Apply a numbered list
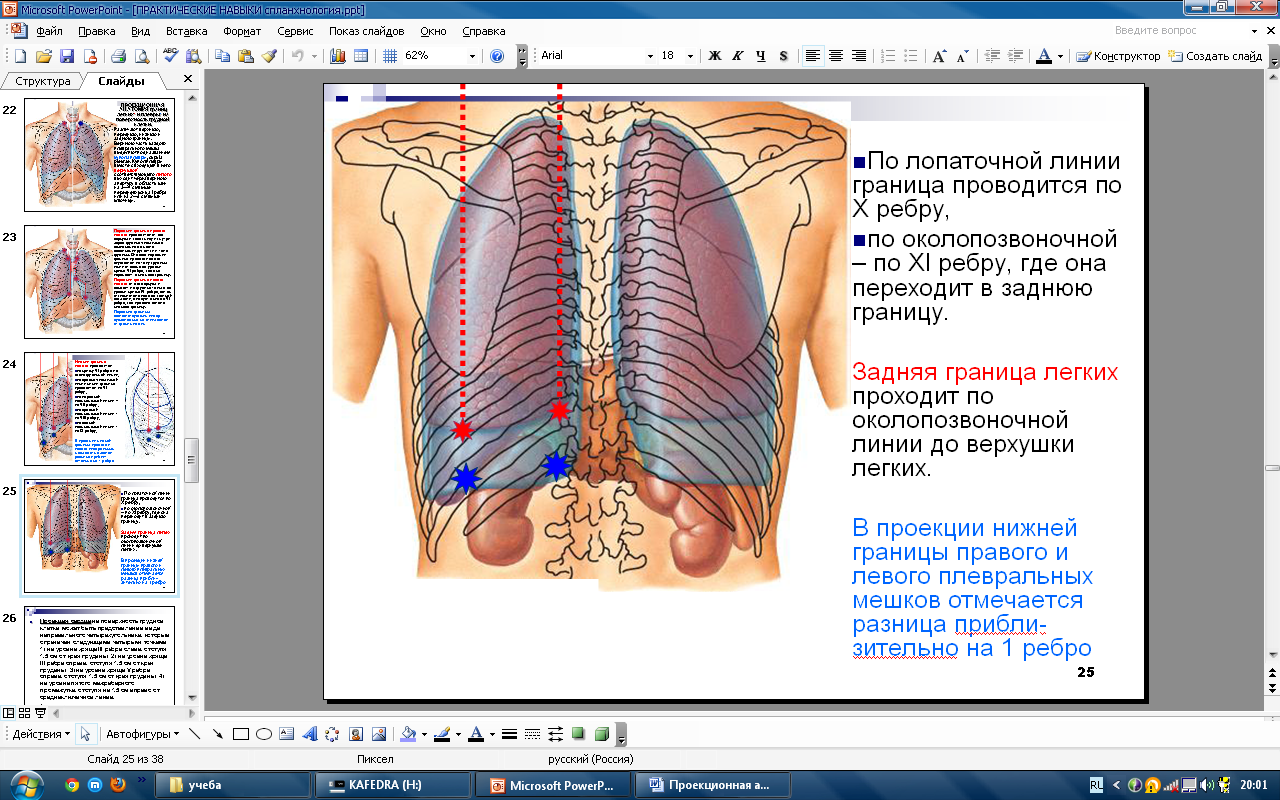 point(888,56)
